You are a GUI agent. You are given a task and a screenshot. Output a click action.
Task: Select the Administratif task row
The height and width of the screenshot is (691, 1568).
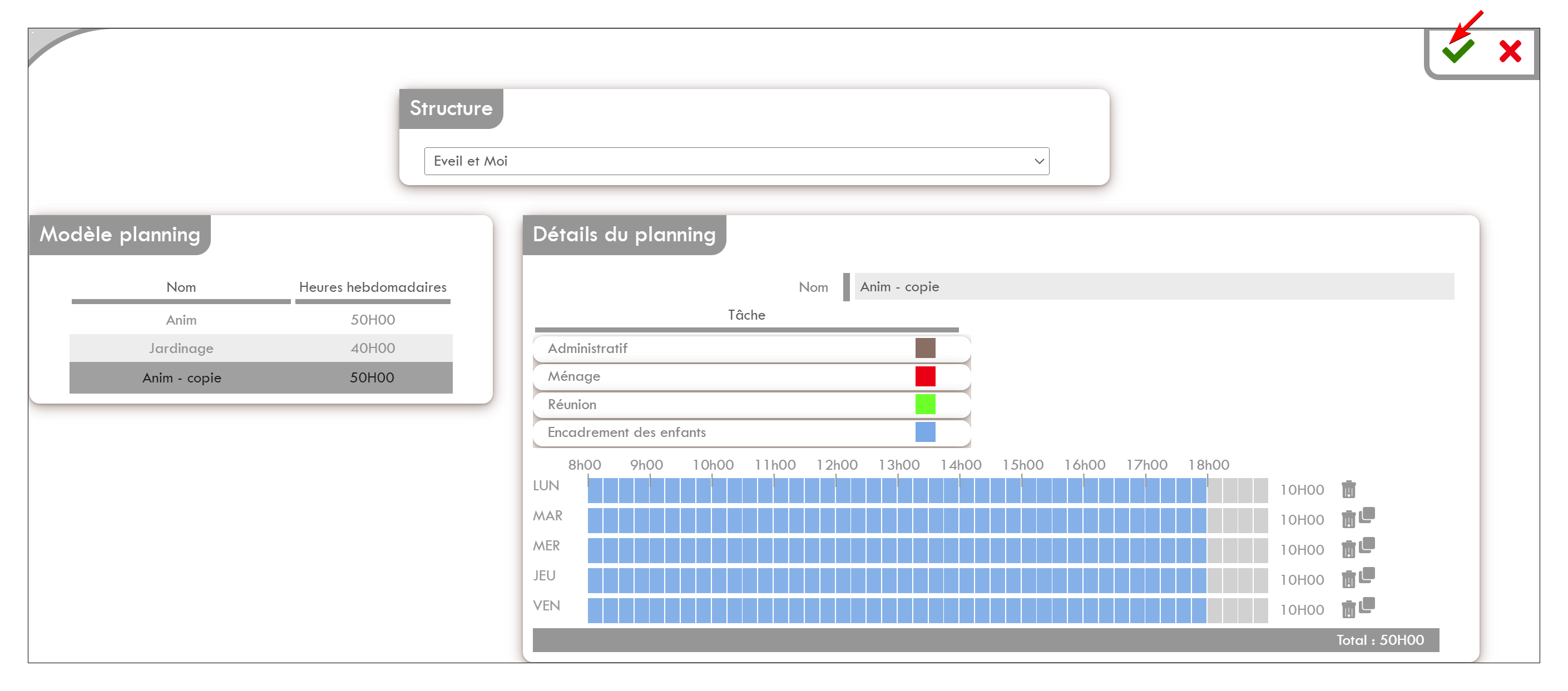tap(752, 349)
